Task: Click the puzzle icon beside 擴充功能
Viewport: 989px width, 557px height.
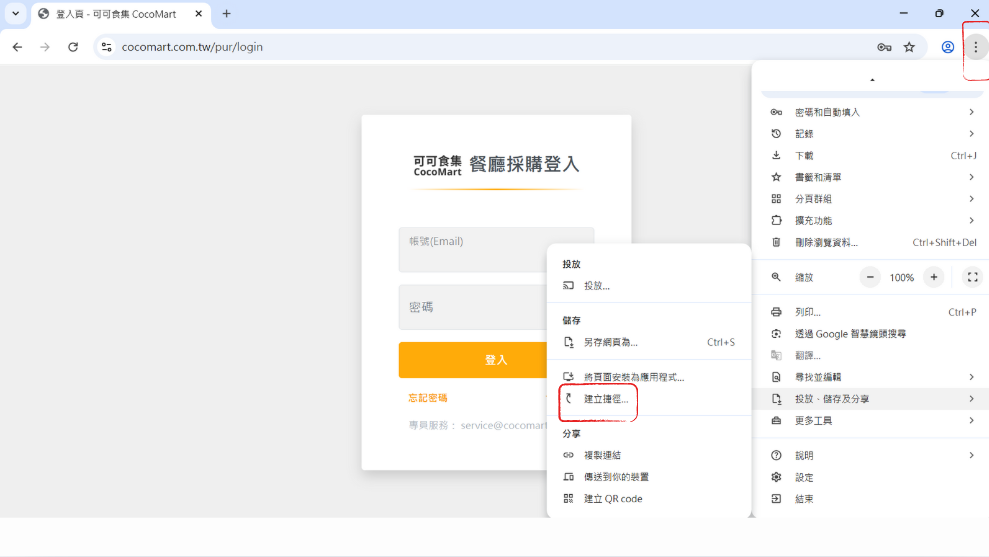Action: (x=776, y=220)
